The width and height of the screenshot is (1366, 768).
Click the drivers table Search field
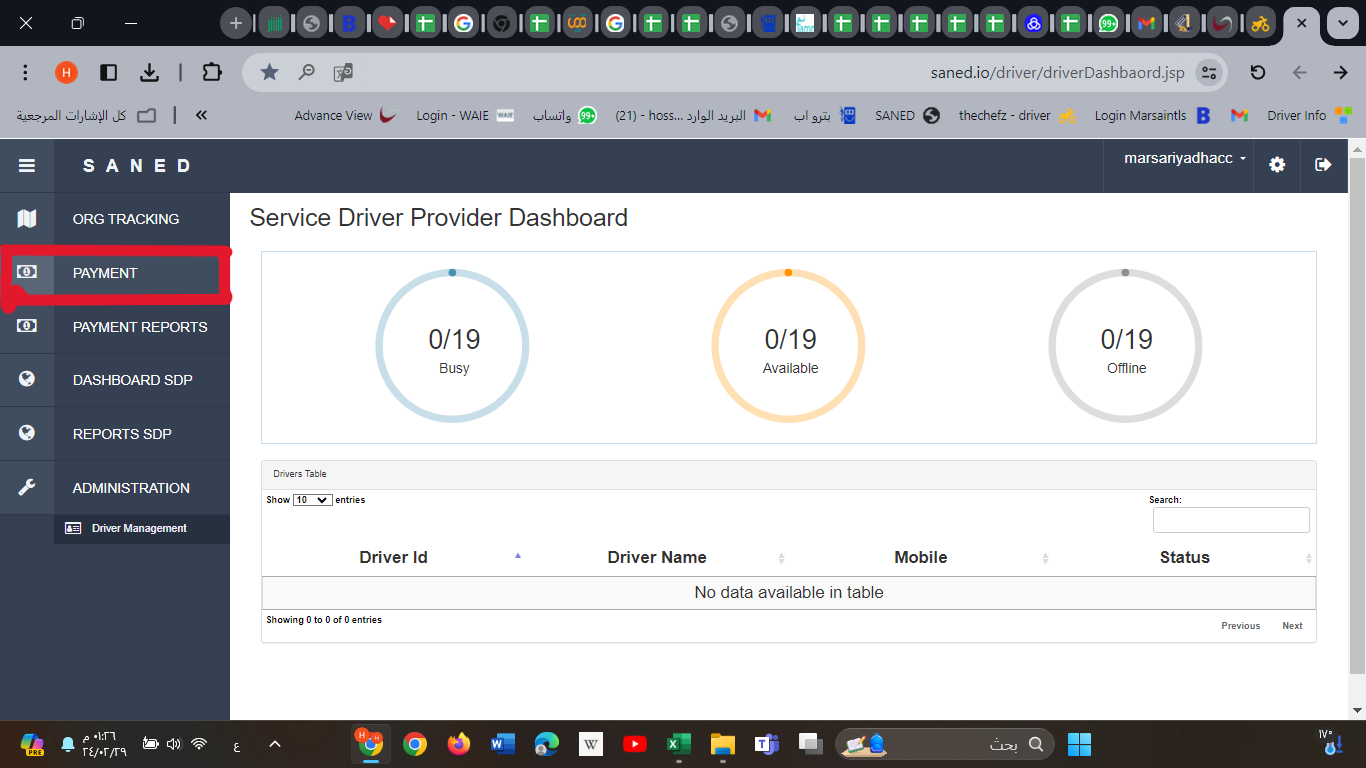click(x=1230, y=520)
